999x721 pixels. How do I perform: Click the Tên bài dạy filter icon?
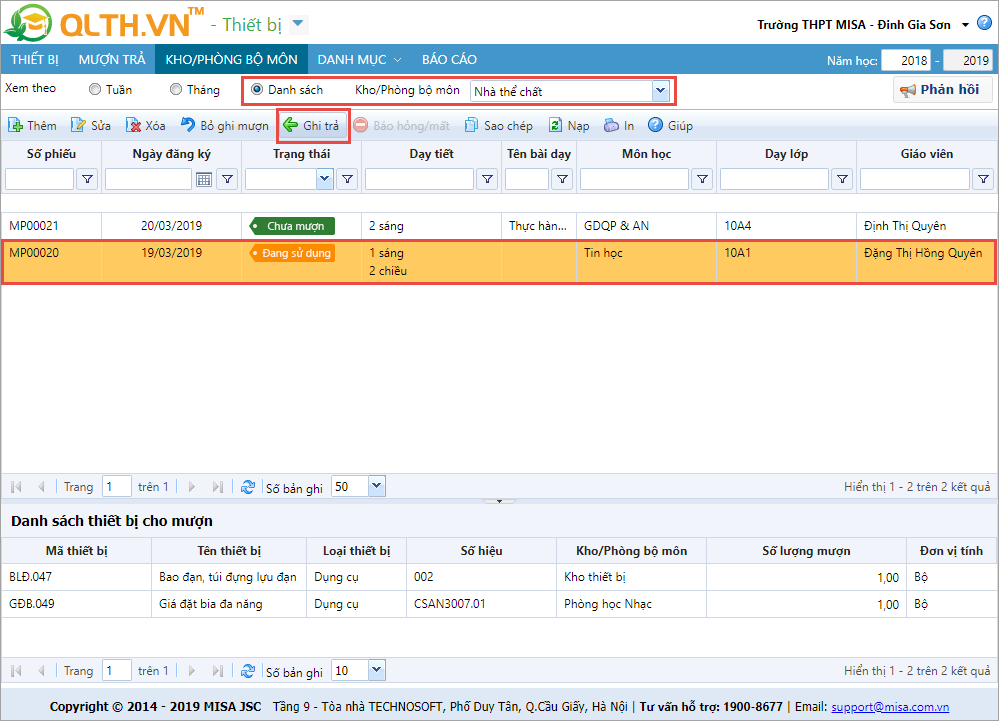click(x=563, y=180)
